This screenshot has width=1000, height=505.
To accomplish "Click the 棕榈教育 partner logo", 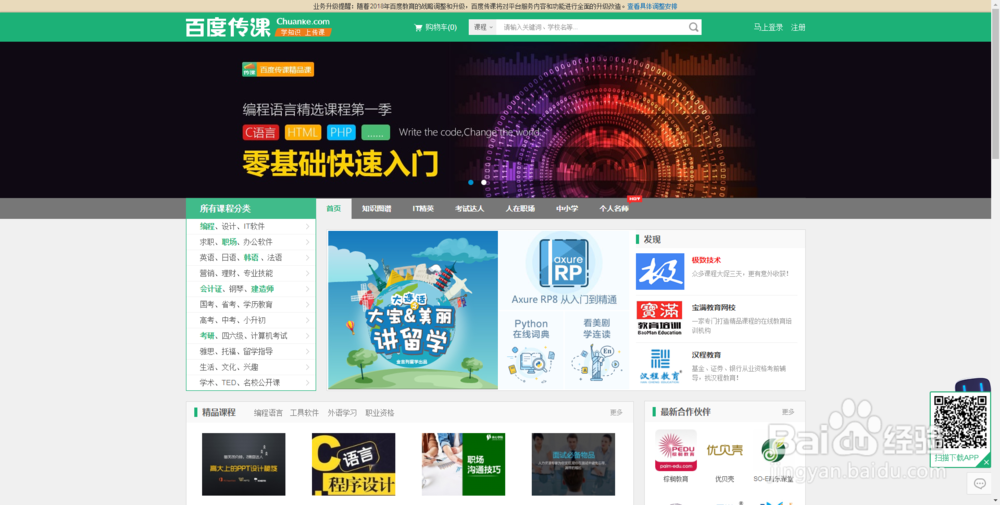I will click(x=676, y=450).
